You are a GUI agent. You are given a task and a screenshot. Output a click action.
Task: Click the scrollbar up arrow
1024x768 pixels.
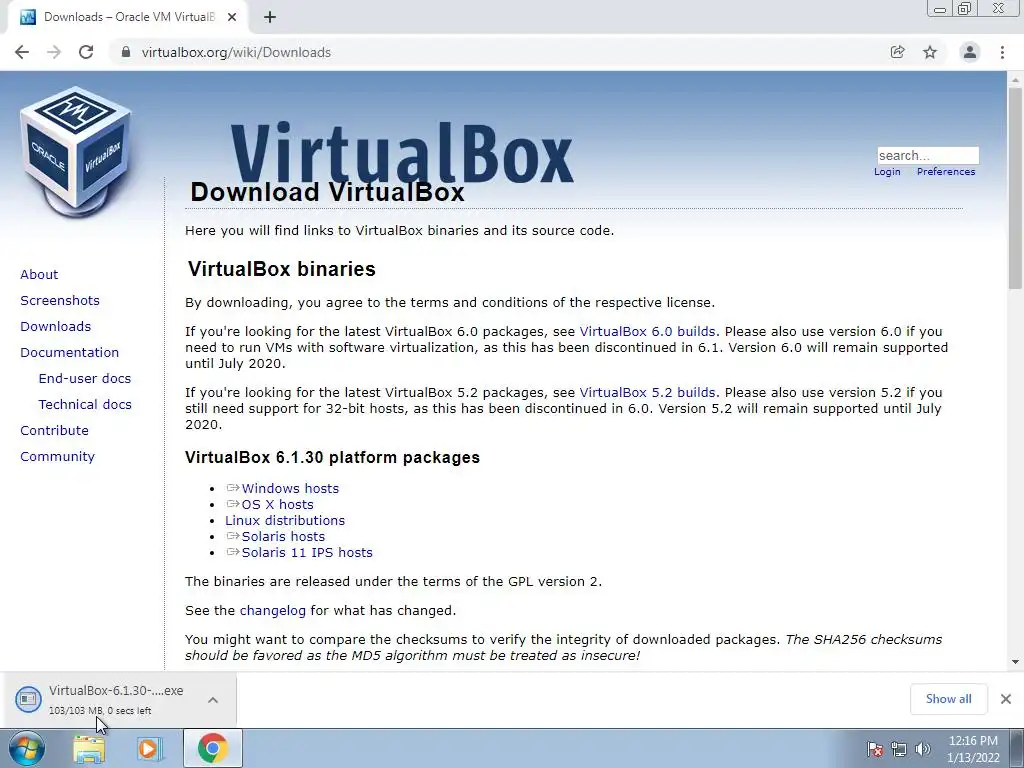click(x=1015, y=79)
